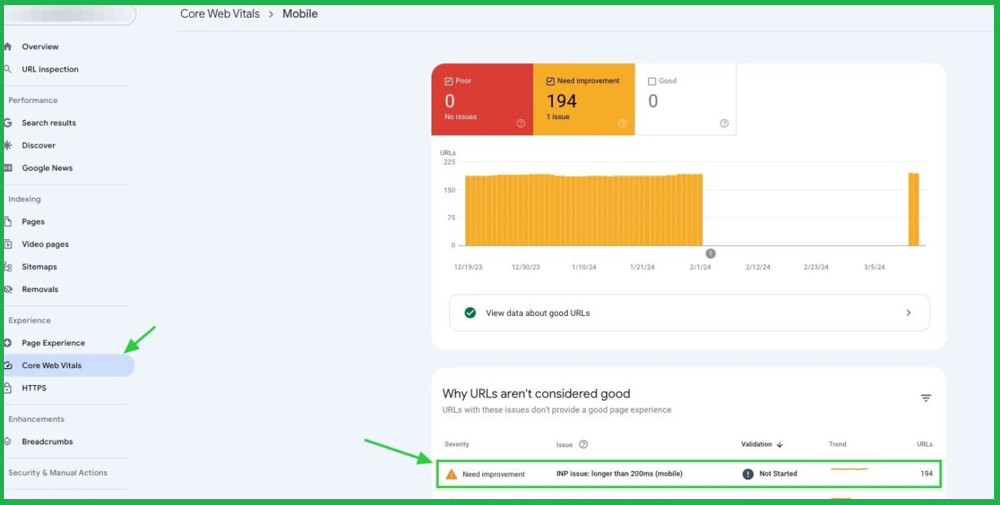The height and width of the screenshot is (505, 1000).
Task: Click the Google News icon
Action: (8, 168)
